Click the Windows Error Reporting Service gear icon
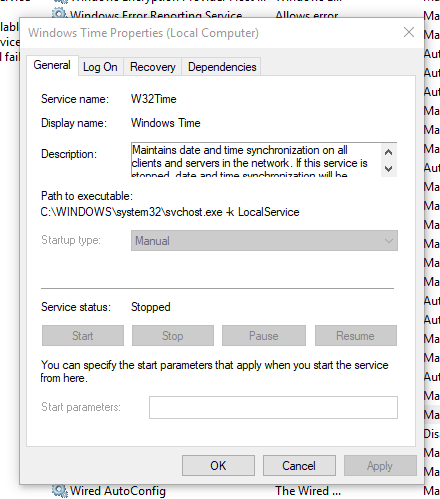Screen dimensions: 440x499 [x=59, y=13]
